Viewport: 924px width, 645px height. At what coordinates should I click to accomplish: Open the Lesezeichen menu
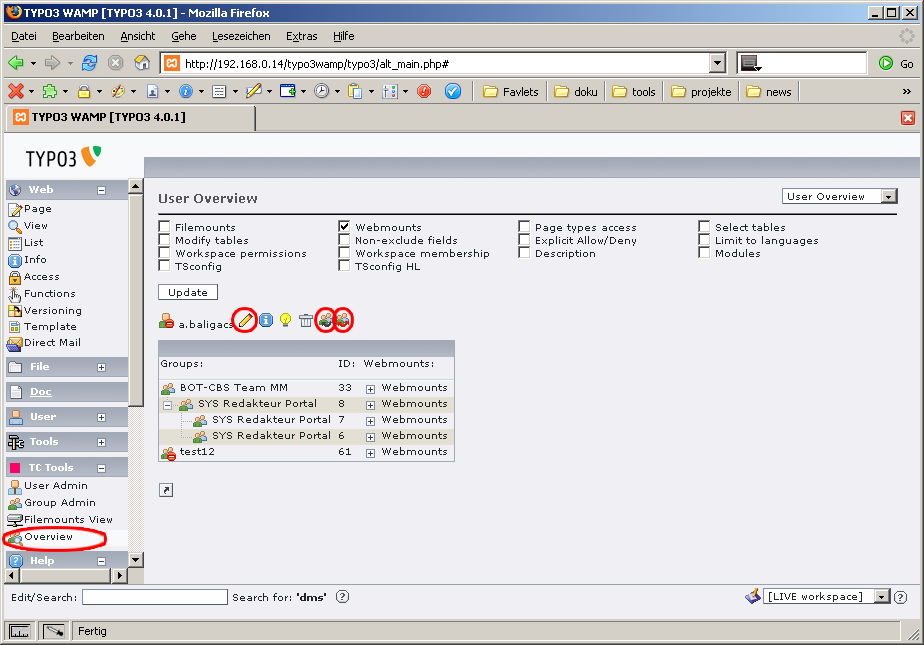(x=241, y=36)
